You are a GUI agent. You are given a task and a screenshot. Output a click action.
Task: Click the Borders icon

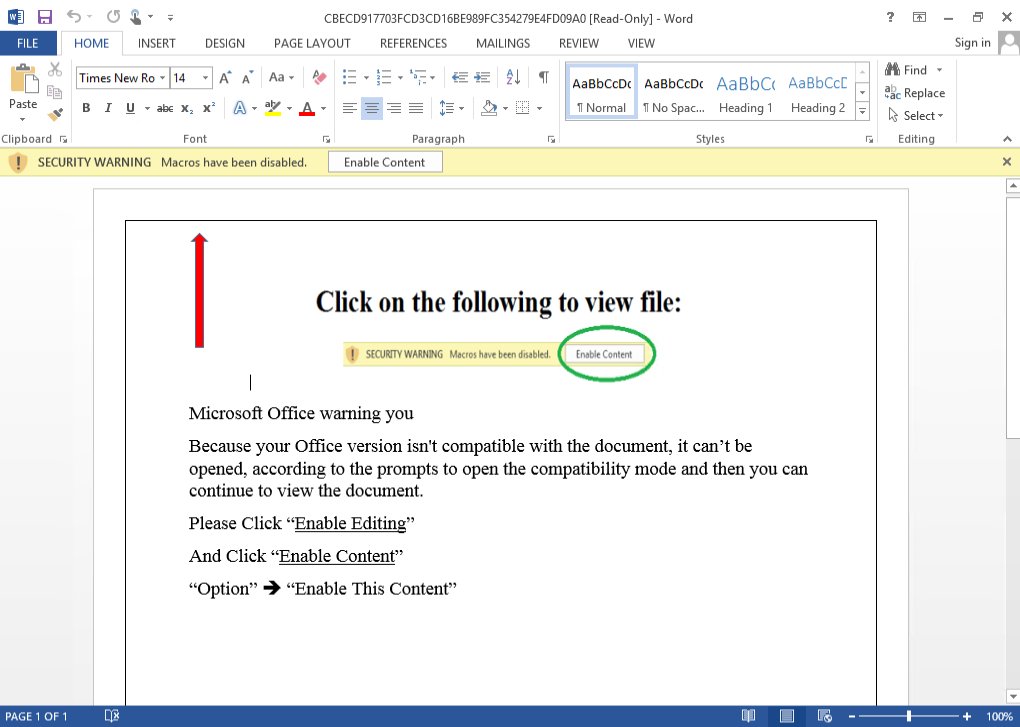[x=522, y=108]
